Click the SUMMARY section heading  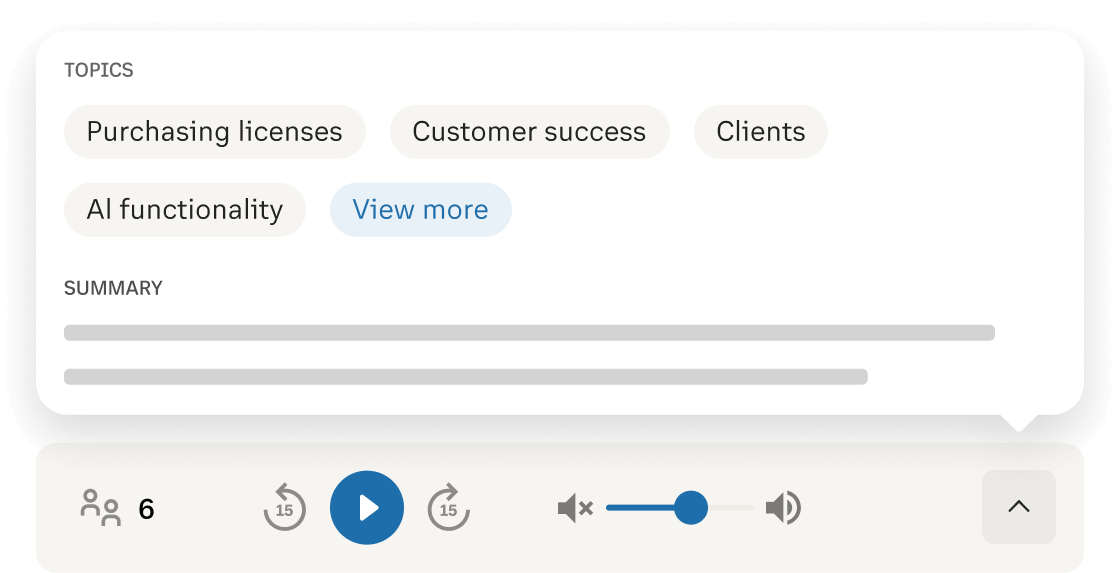pyautogui.click(x=113, y=288)
